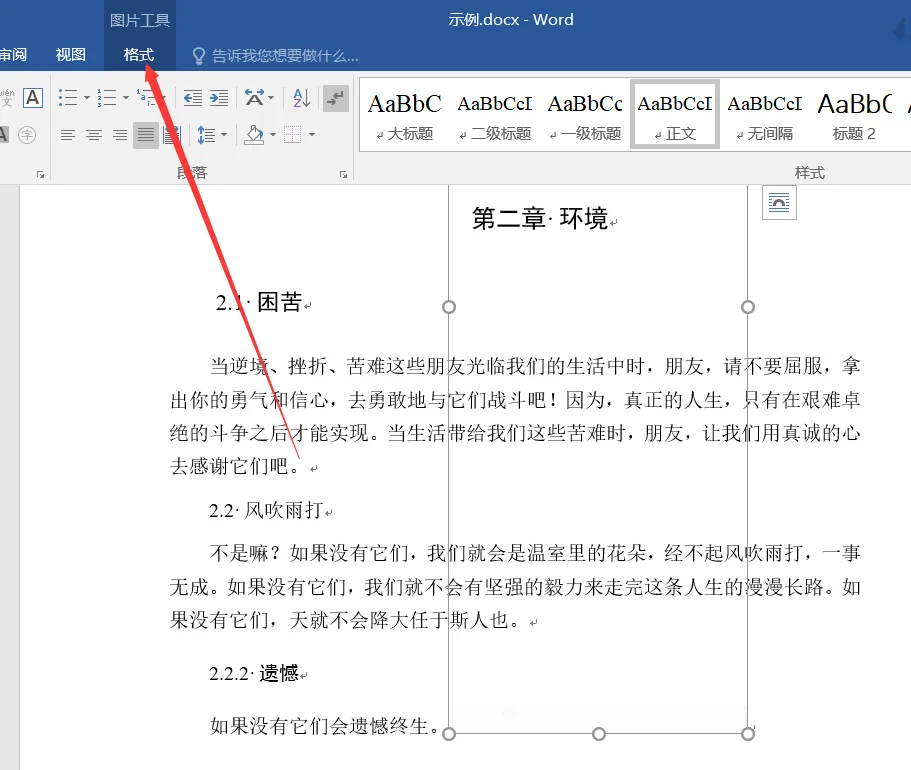Sort text with the A-Z icon
Image resolution: width=911 pixels, height=770 pixels.
(300, 97)
